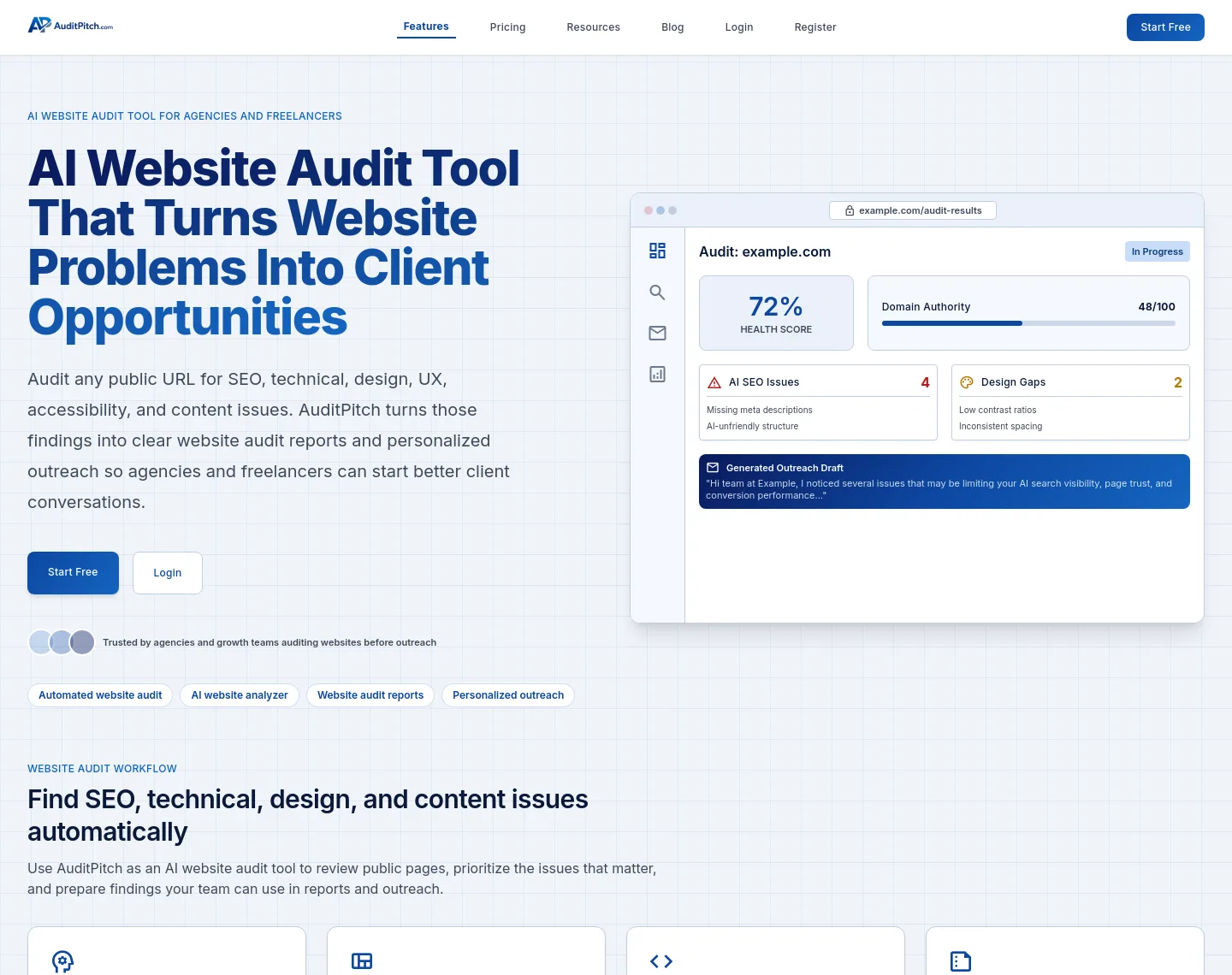
Task: Click the Design Gaps count '2'
Action: coord(1178,382)
